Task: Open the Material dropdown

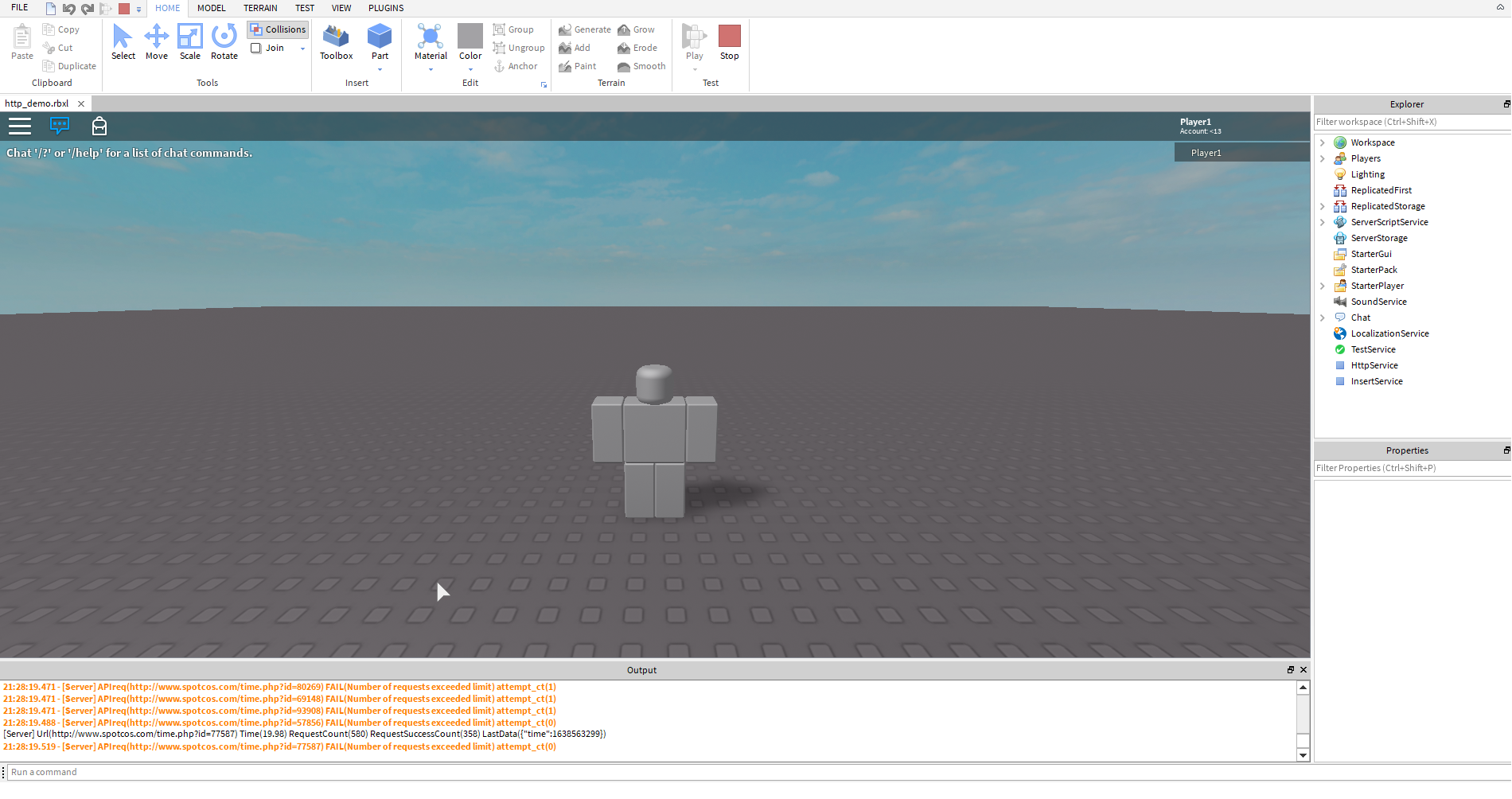Action: point(431,70)
